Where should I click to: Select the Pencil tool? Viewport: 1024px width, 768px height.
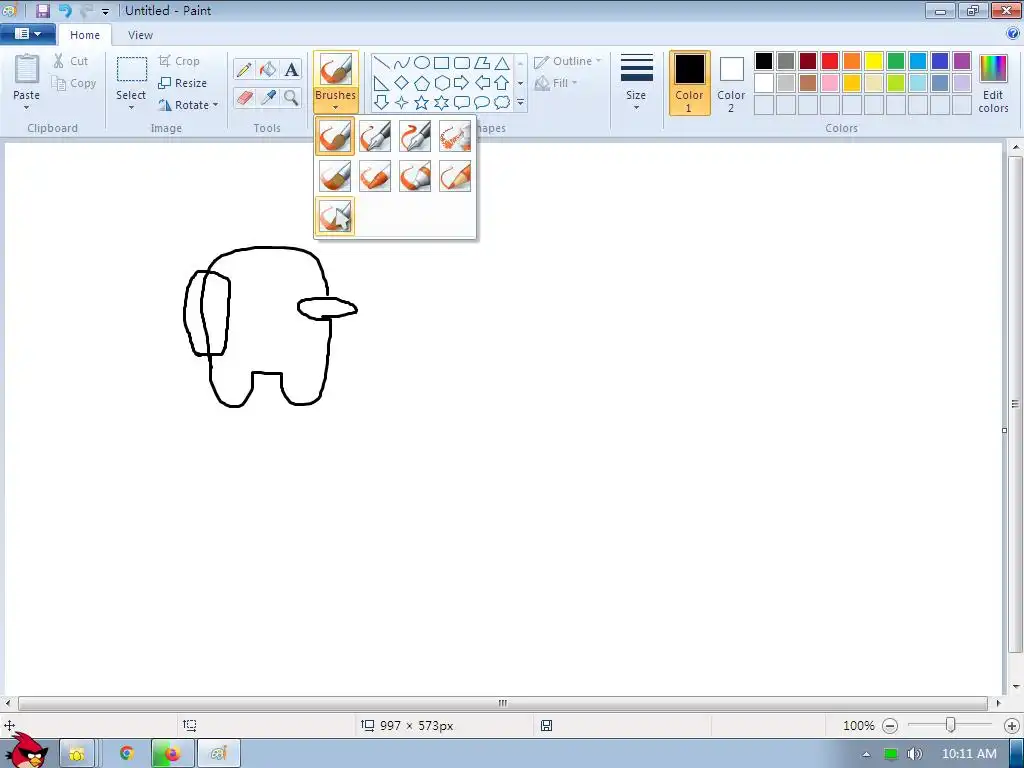(244, 69)
